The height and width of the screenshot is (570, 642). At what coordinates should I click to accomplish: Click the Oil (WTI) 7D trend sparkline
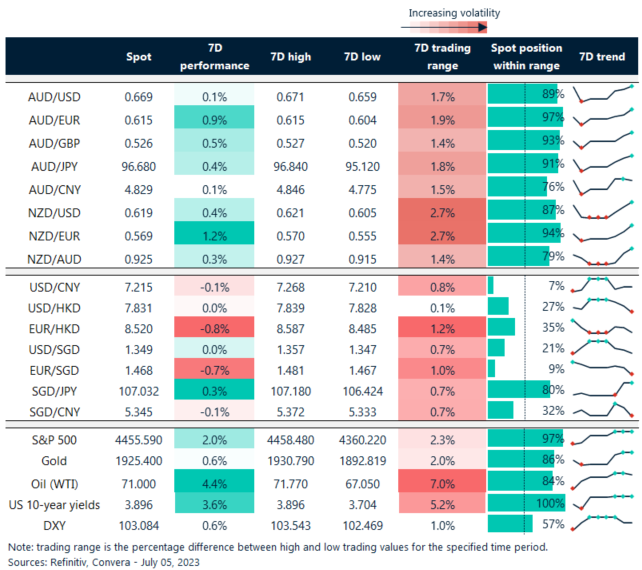click(x=602, y=480)
